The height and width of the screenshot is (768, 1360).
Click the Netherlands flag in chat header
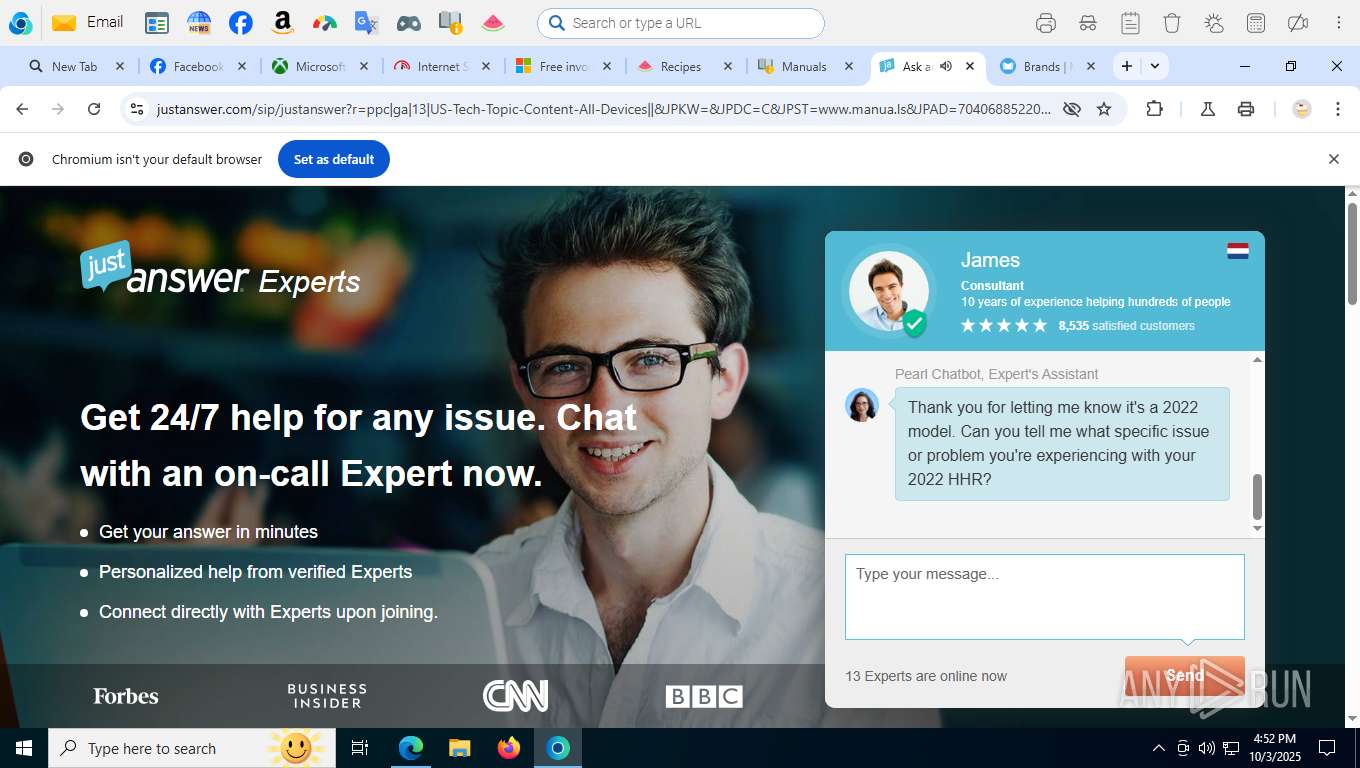(1238, 251)
